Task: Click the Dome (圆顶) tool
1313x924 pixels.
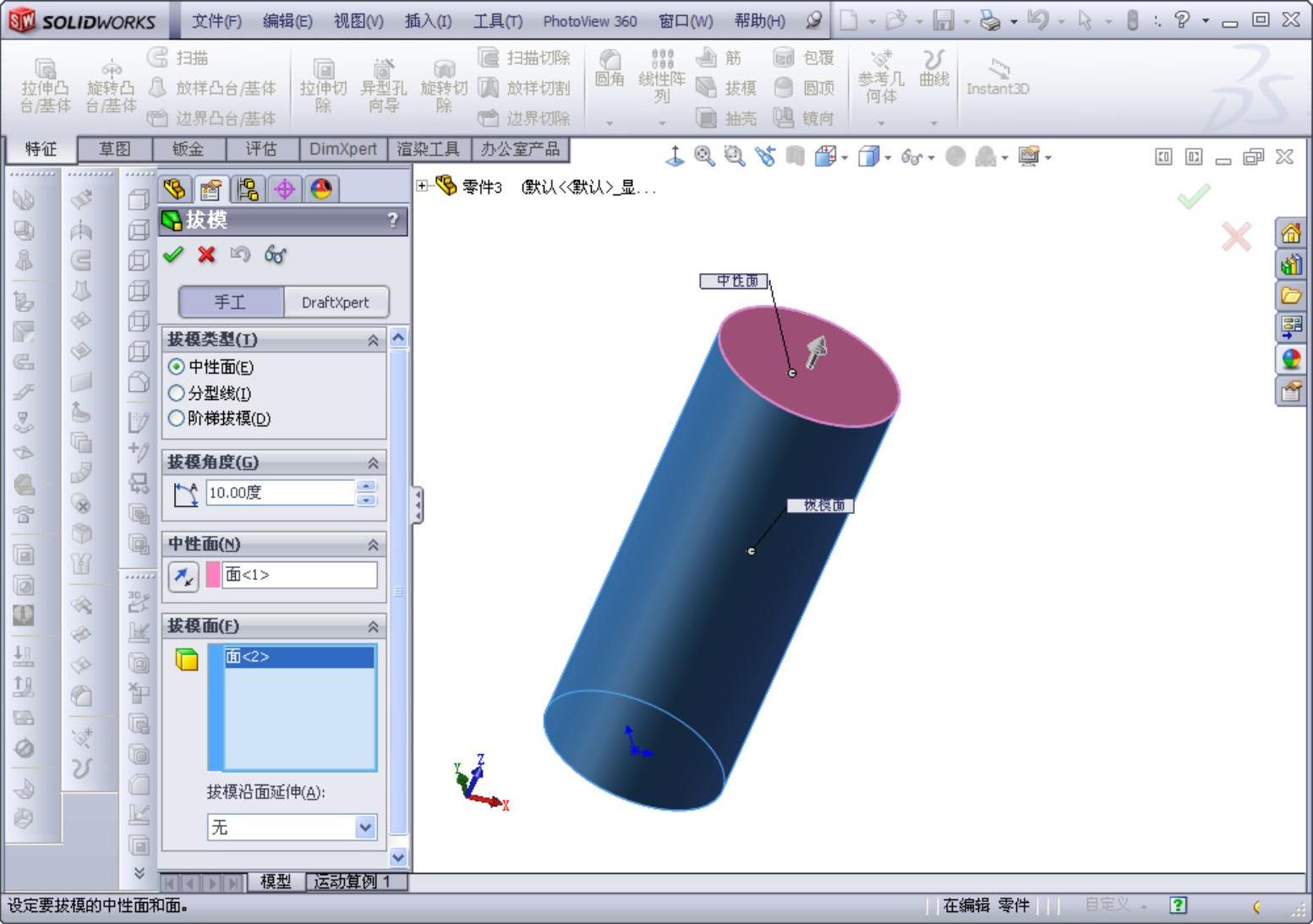Action: click(x=803, y=88)
